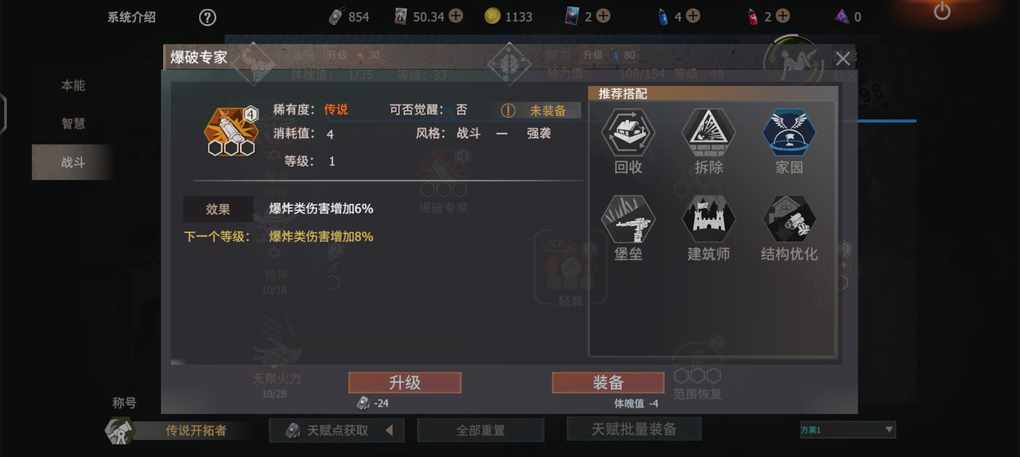
Task: Add currency next to 50.34
Action: pos(456,16)
